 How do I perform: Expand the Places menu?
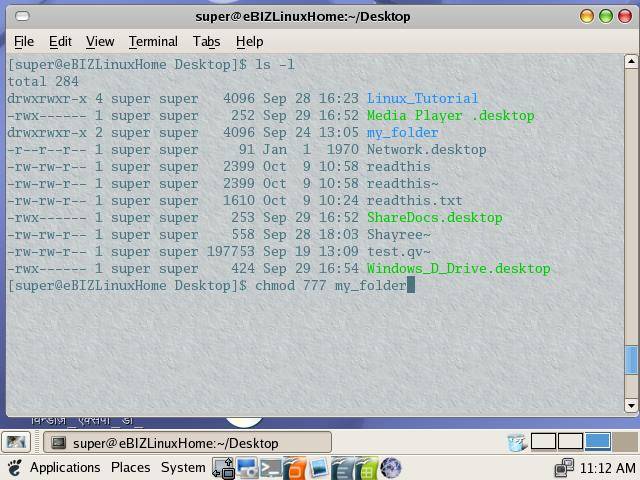[x=130, y=468]
